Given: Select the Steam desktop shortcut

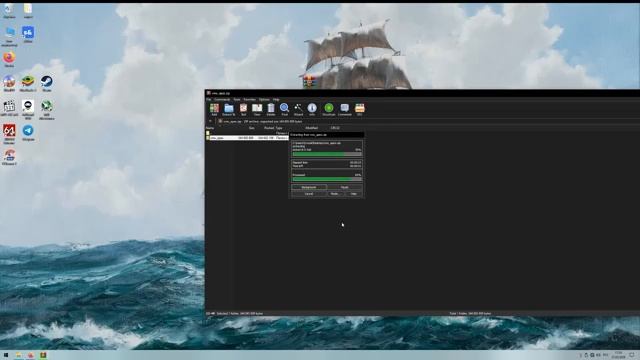Looking at the screenshot, I should click(x=47, y=82).
